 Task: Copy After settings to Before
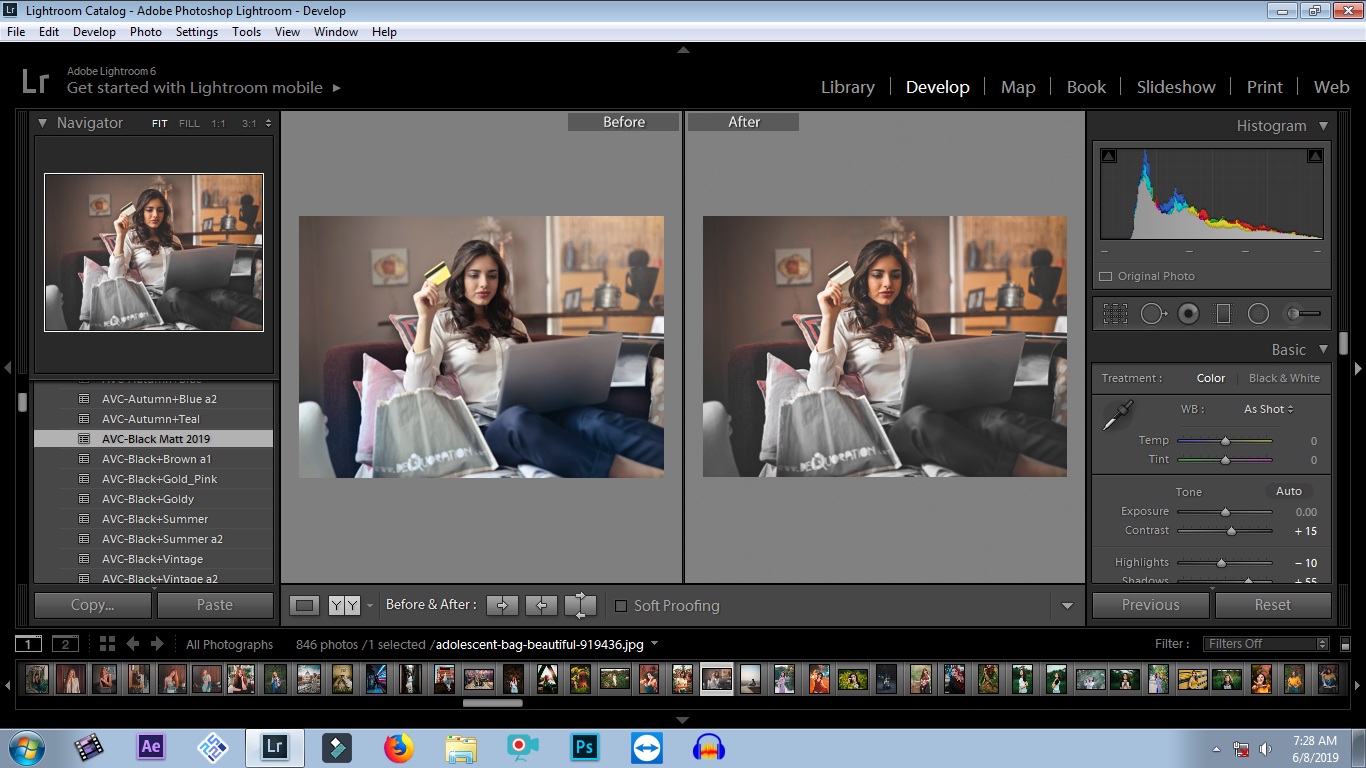coord(541,605)
